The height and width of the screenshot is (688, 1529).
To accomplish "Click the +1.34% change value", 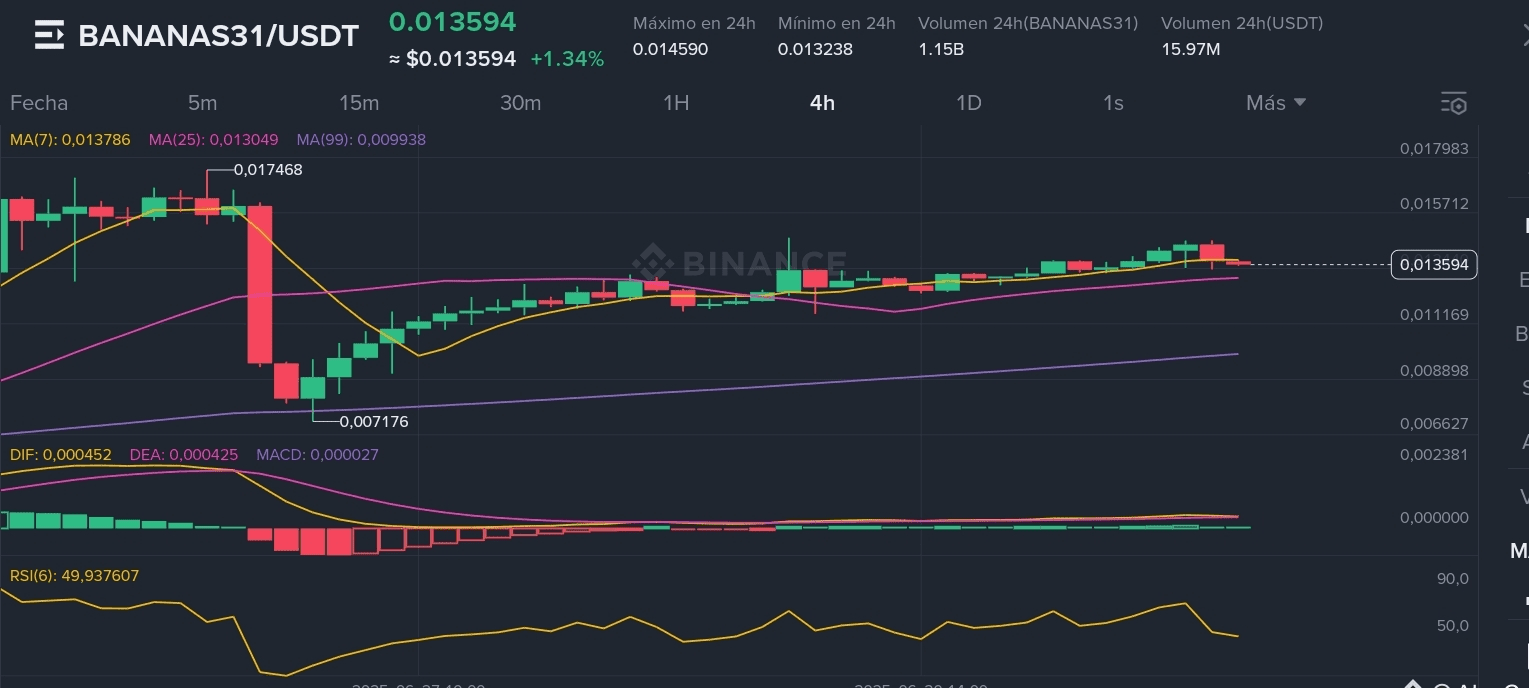I will (567, 59).
